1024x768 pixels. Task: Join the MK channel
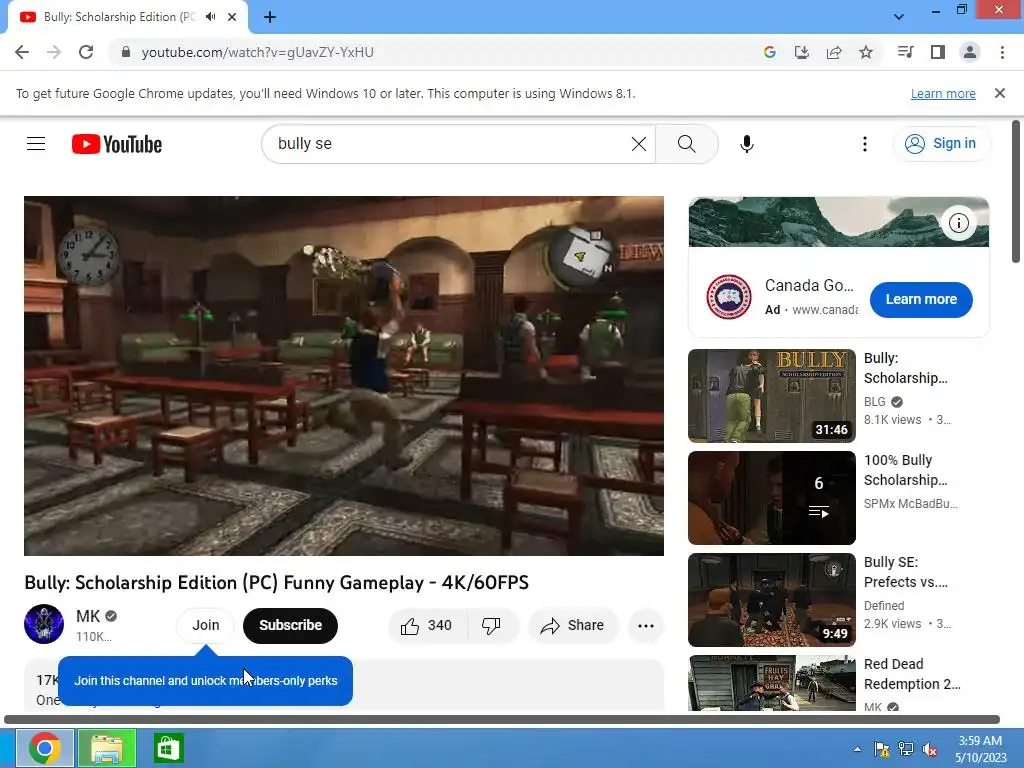tap(206, 626)
